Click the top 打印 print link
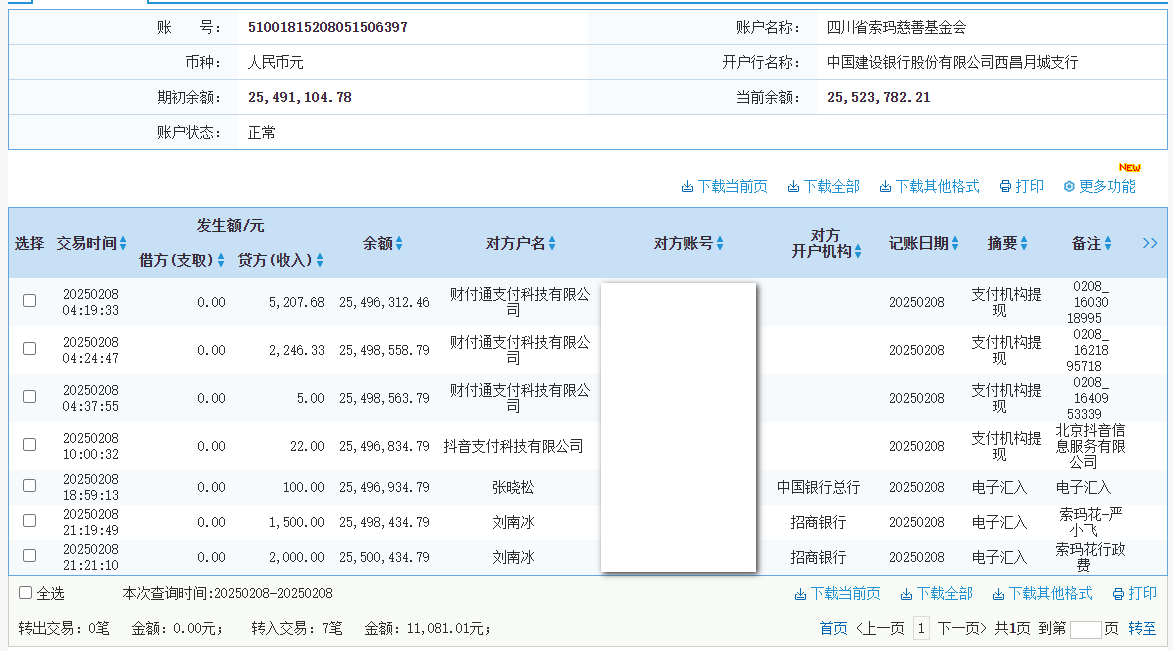The image size is (1173, 651). click(1022, 186)
